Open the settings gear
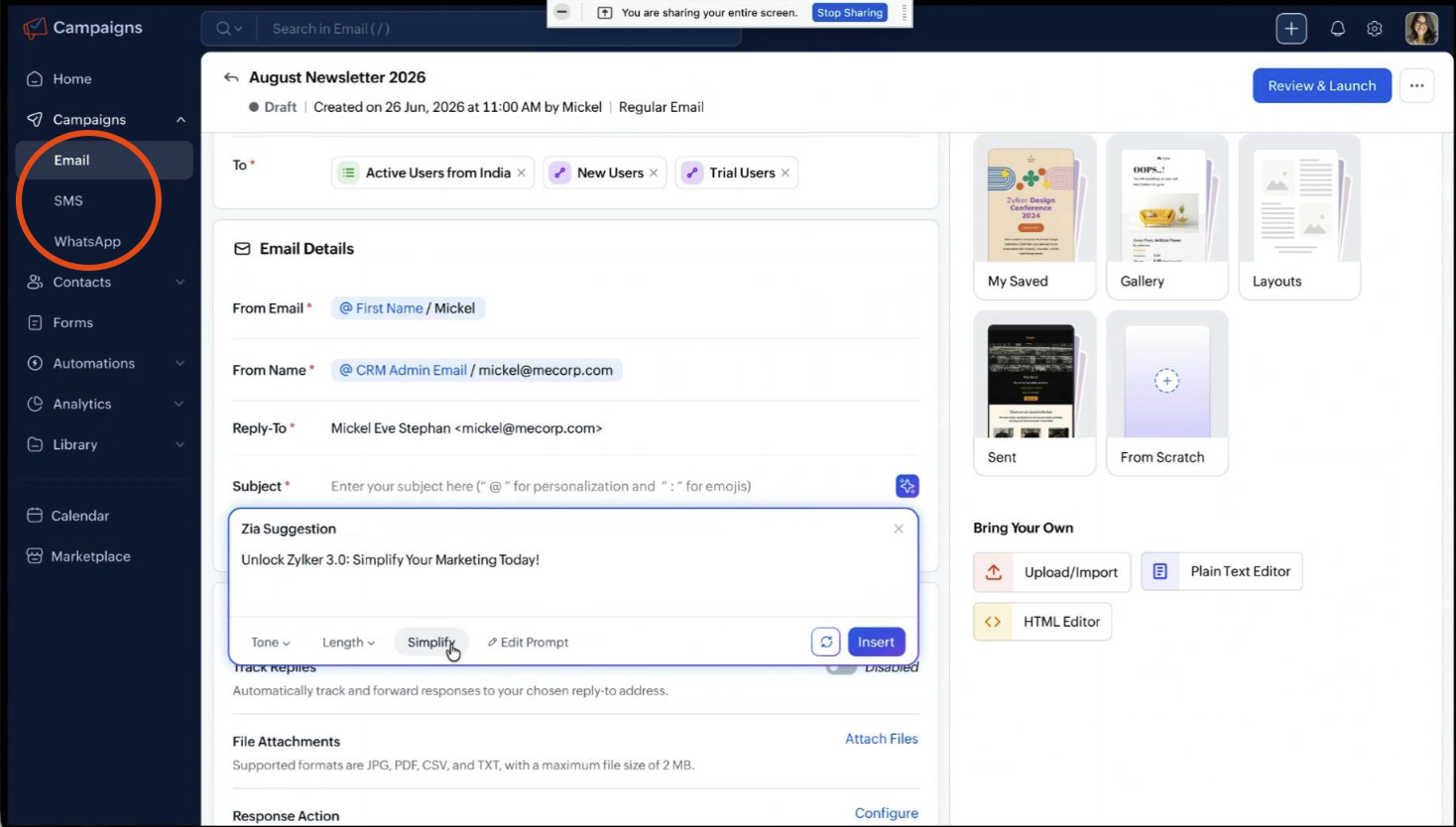 coord(1375,29)
